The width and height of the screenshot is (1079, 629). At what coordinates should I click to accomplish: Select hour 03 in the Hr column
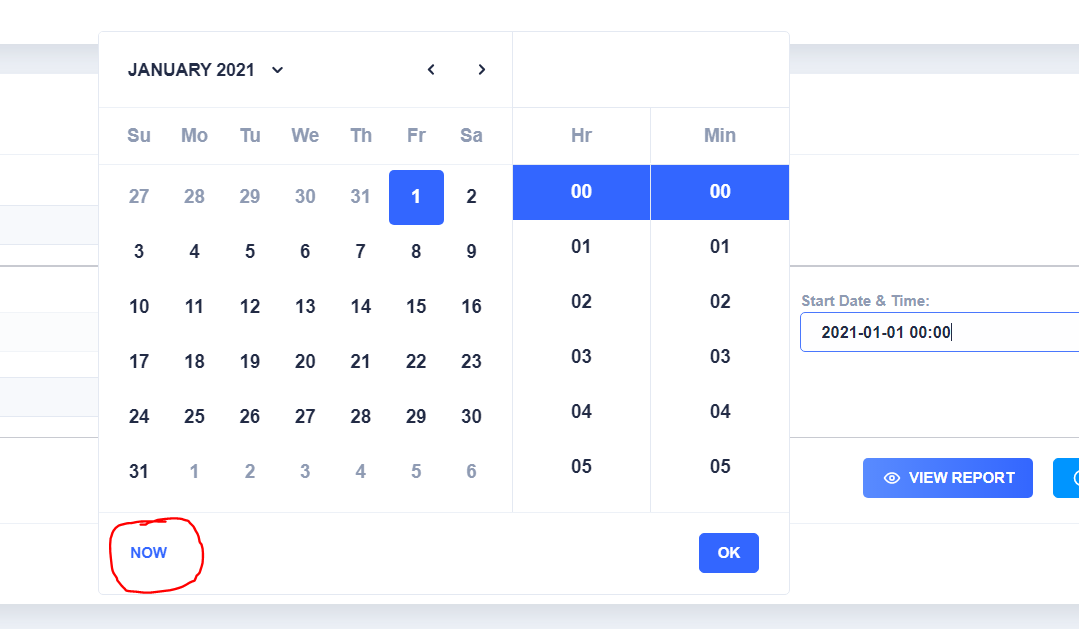[x=581, y=356]
